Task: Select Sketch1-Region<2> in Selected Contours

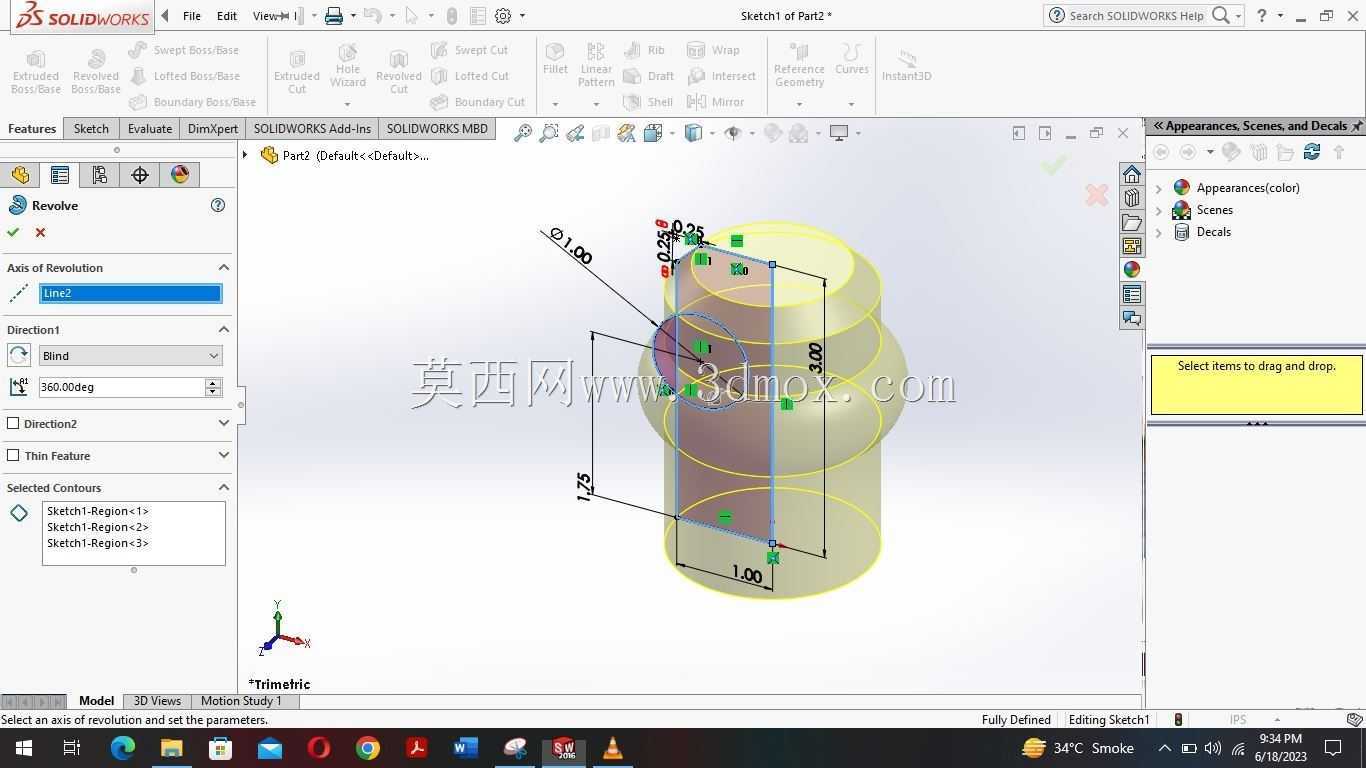Action: (98, 527)
